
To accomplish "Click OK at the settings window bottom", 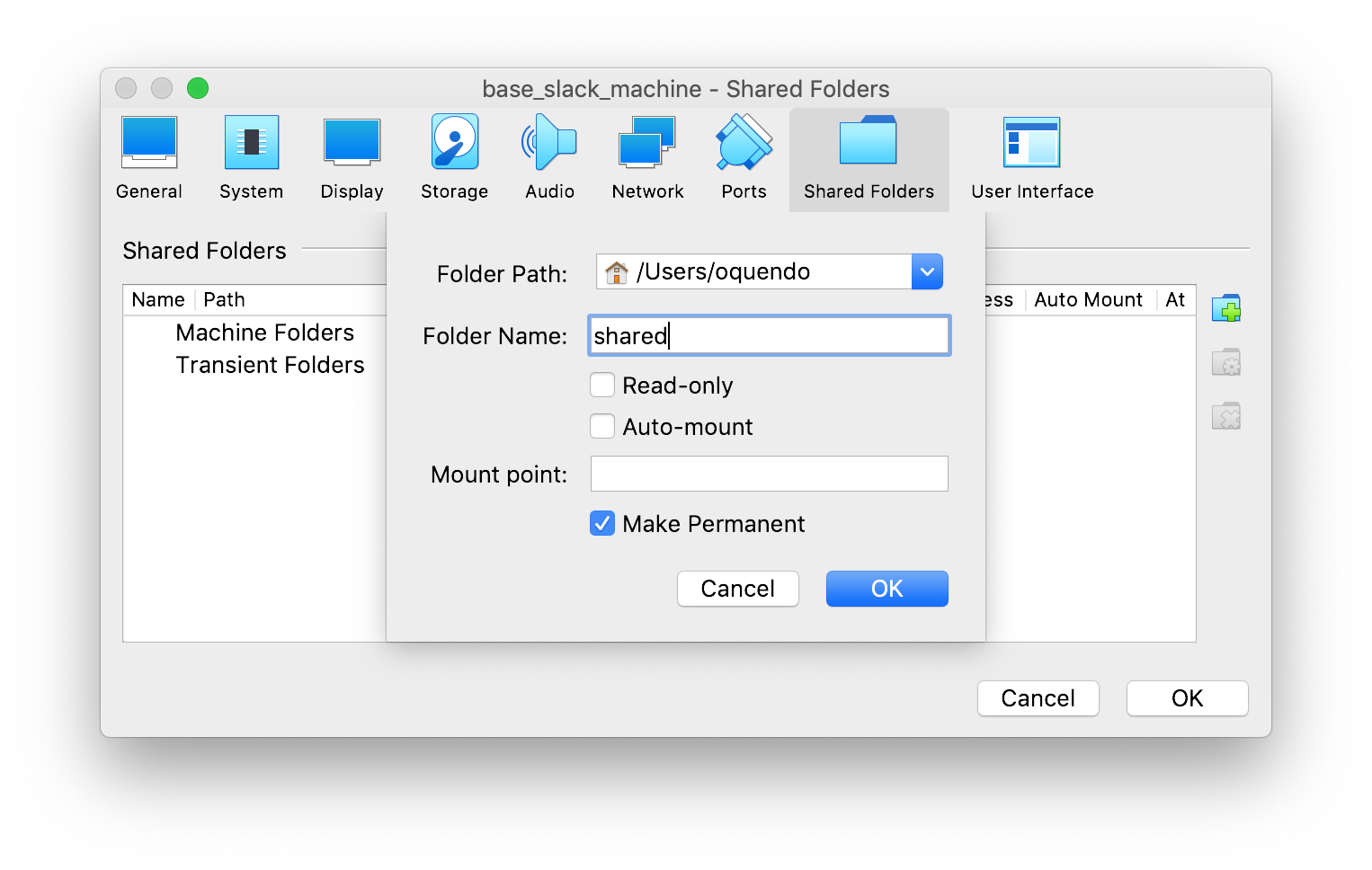I will click(1188, 698).
